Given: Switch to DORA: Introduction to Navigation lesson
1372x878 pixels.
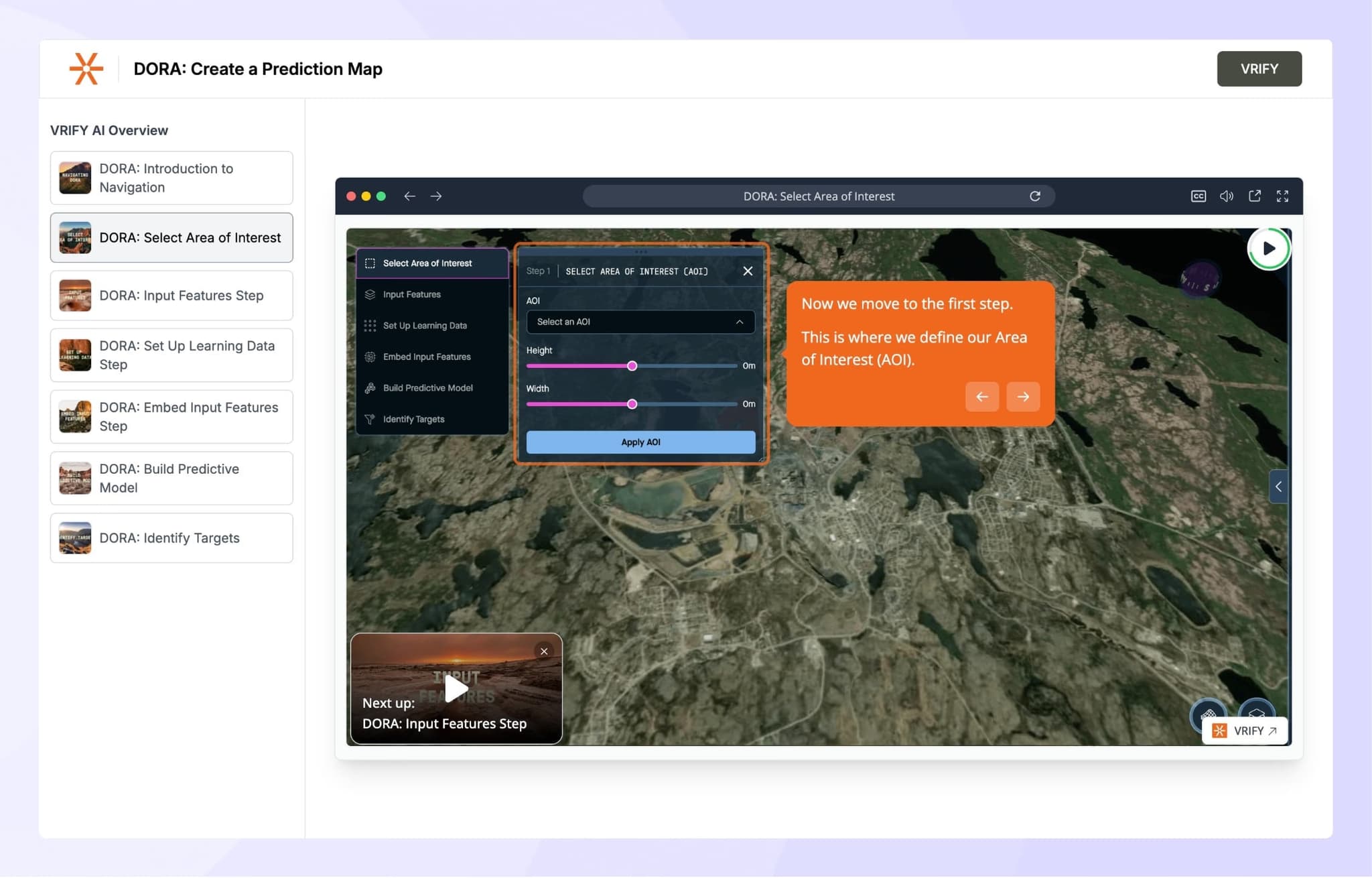Looking at the screenshot, I should click(x=171, y=178).
